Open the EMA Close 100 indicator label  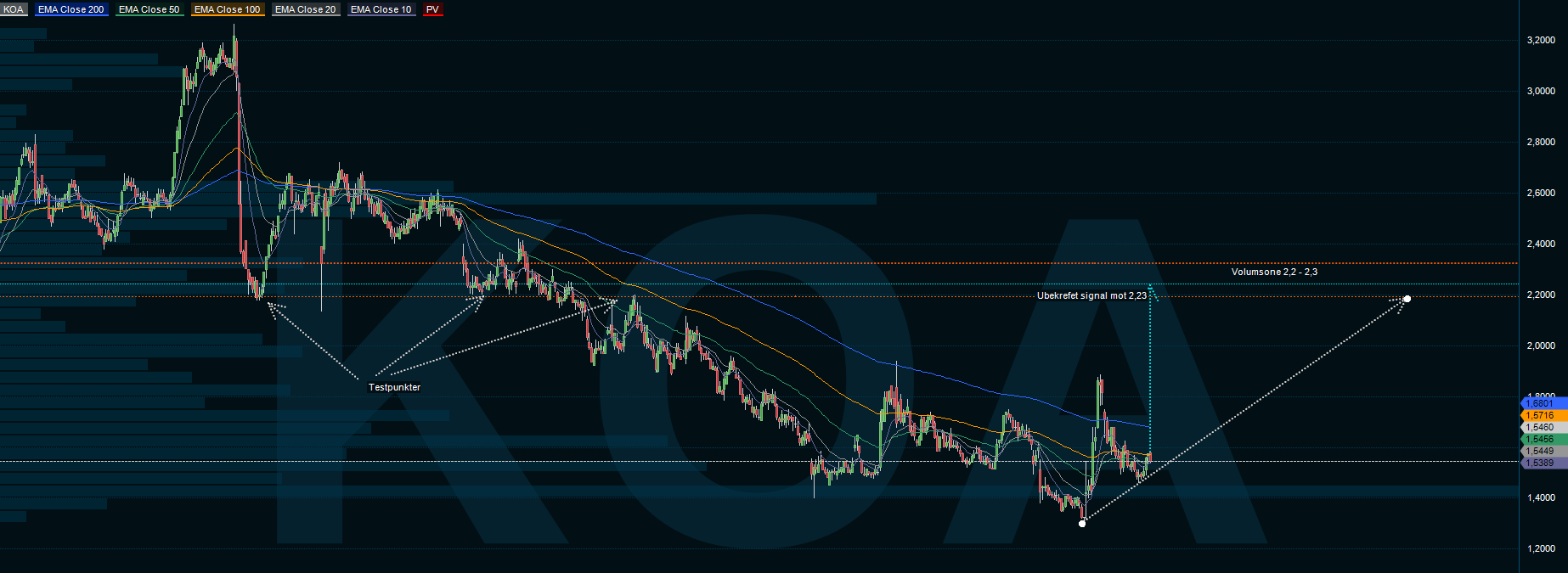click(x=228, y=9)
